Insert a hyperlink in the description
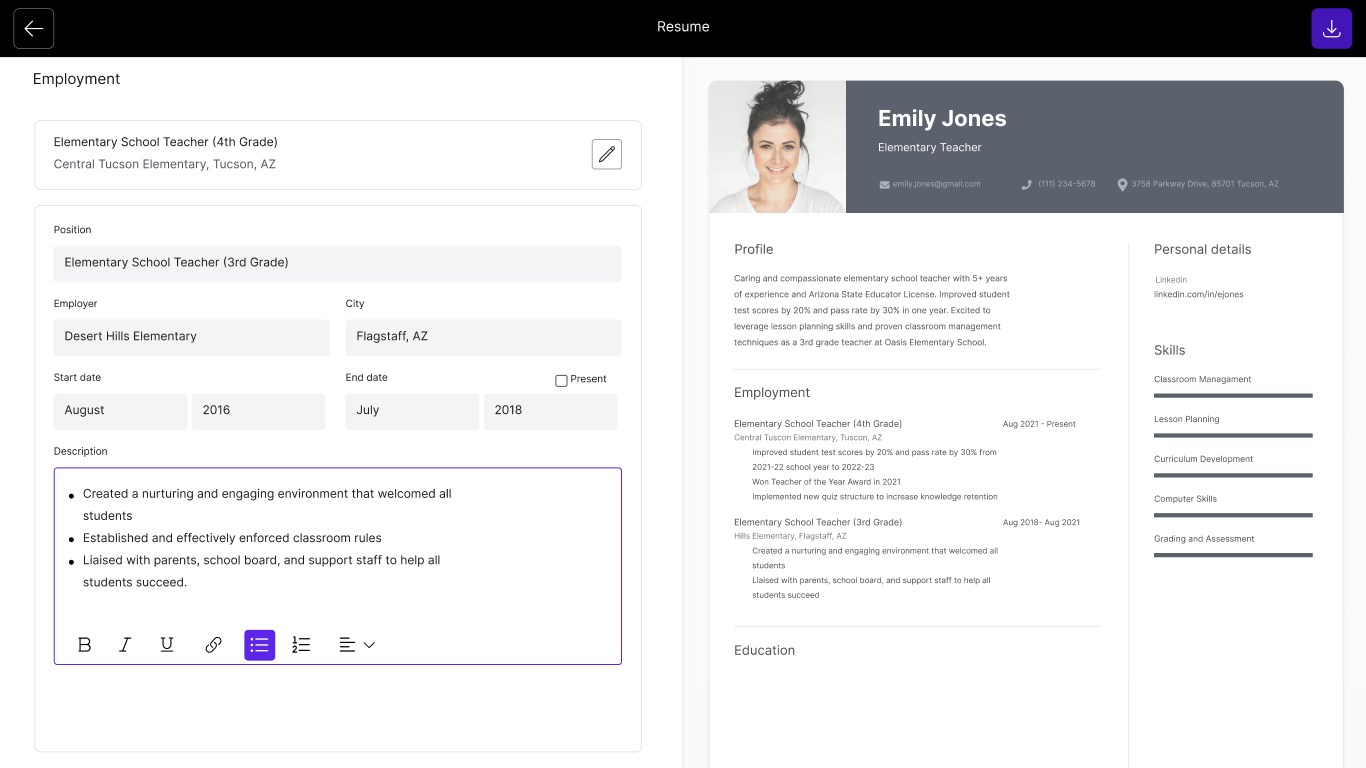Screen dimensions: 1366x768 click(212, 644)
